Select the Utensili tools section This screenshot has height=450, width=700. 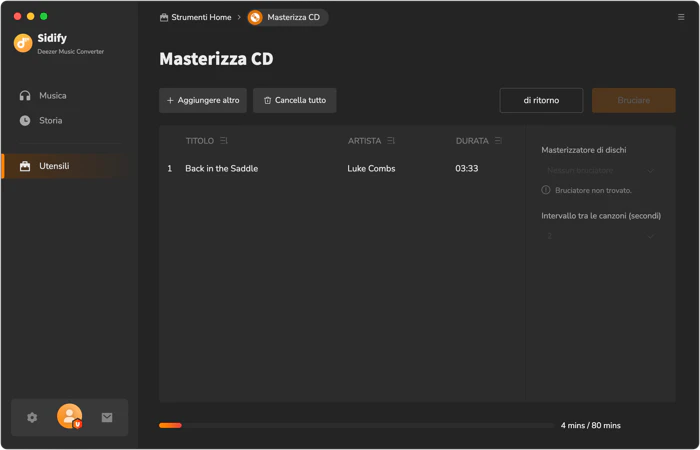[x=66, y=166]
